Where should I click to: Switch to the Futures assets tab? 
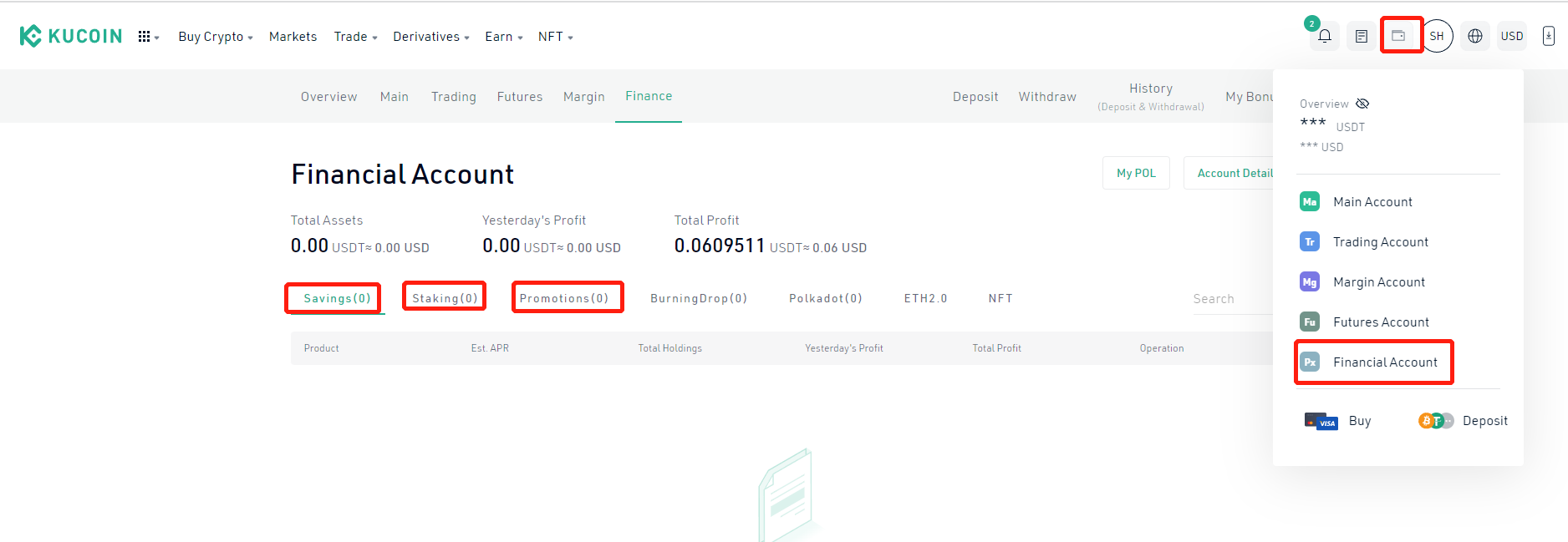coord(519,97)
